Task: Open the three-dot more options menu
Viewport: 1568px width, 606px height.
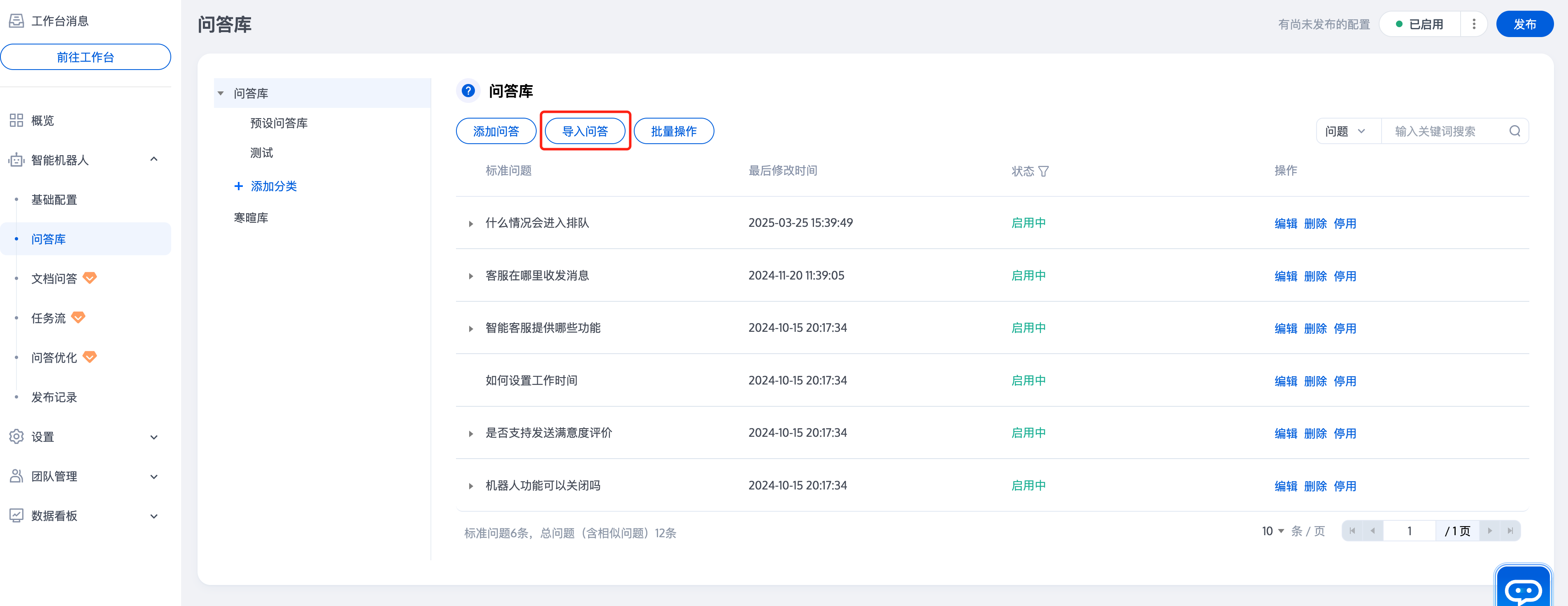Action: (x=1474, y=24)
